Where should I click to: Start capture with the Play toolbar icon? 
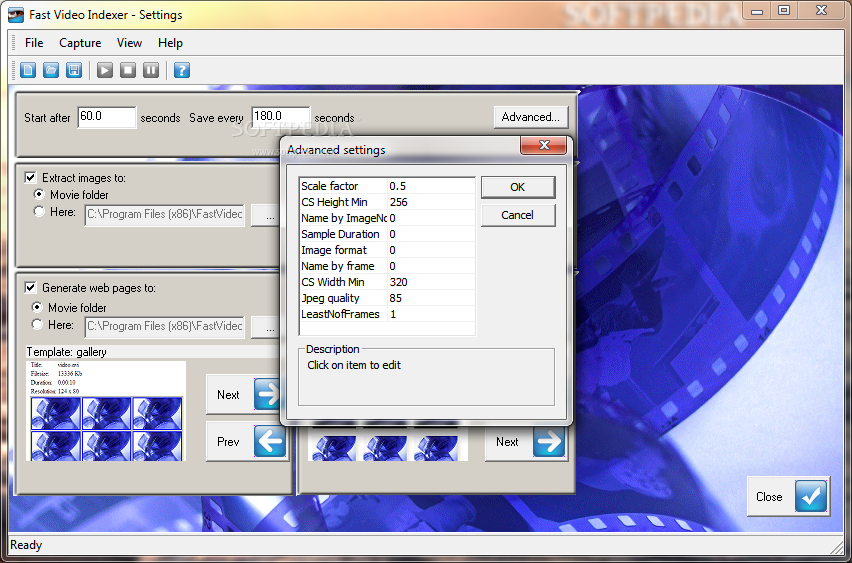tap(105, 70)
